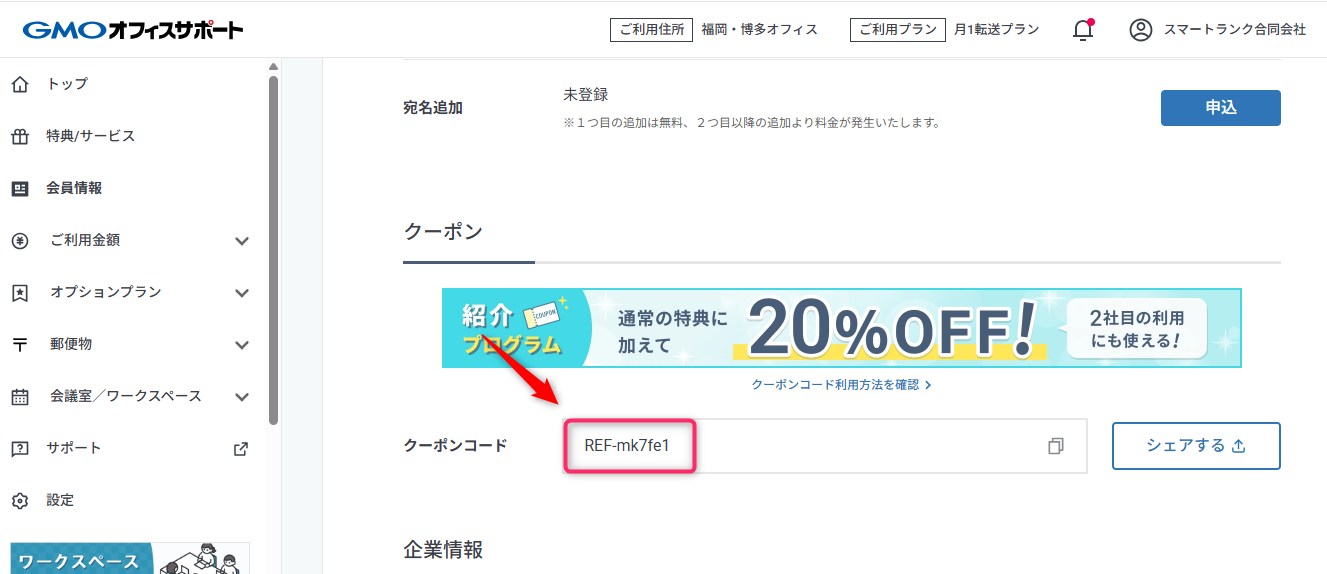Image resolution: width=1327 pixels, height=574 pixels.
Task: Expand the オプションプラン chevron
Action: click(241, 293)
